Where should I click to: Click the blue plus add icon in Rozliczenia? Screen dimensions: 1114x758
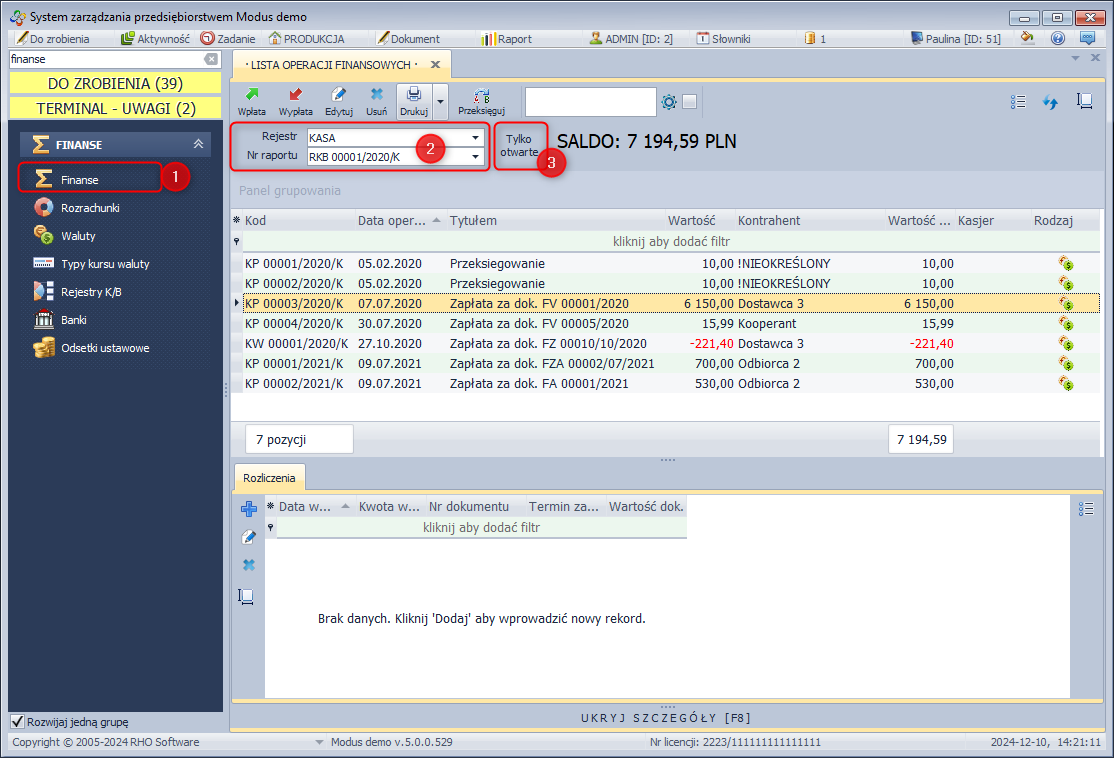click(x=249, y=509)
